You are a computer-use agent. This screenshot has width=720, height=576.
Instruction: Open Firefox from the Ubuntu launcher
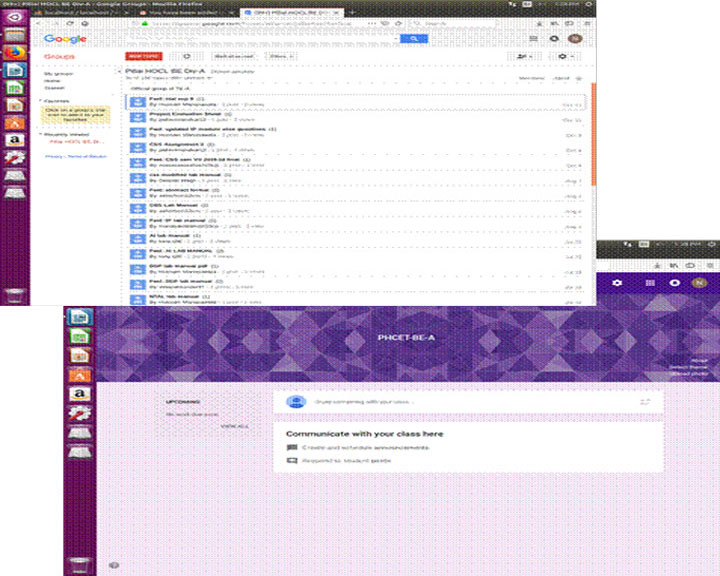tap(16, 51)
